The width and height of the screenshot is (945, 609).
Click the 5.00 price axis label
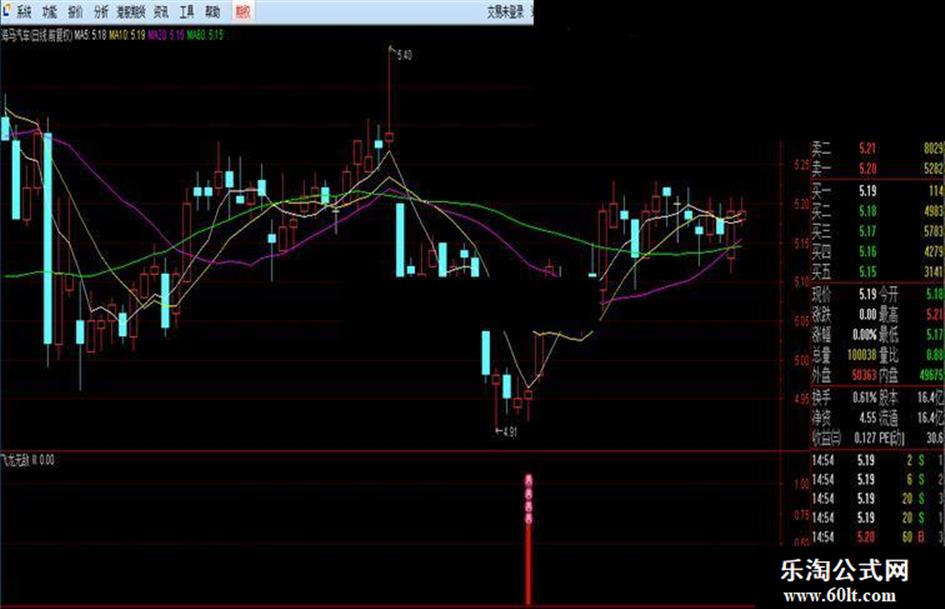click(802, 361)
